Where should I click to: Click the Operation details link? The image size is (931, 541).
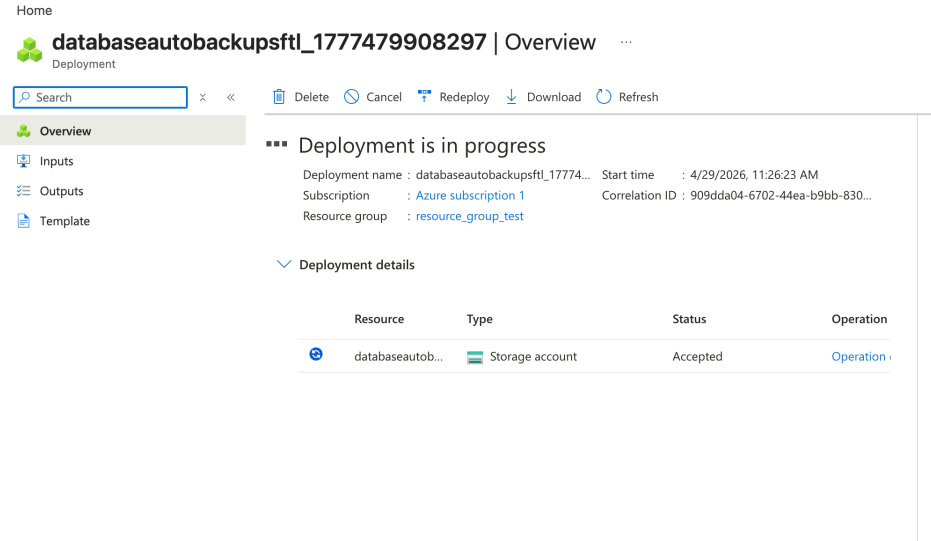859,357
